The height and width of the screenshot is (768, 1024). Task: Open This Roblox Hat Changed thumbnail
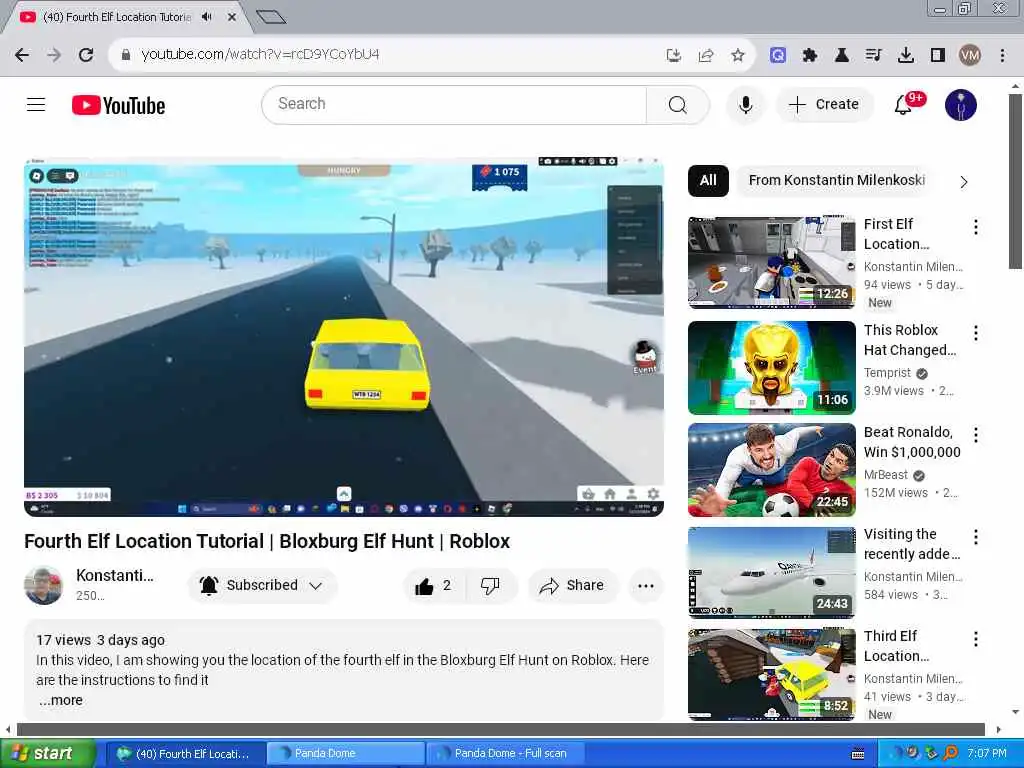[771, 368]
